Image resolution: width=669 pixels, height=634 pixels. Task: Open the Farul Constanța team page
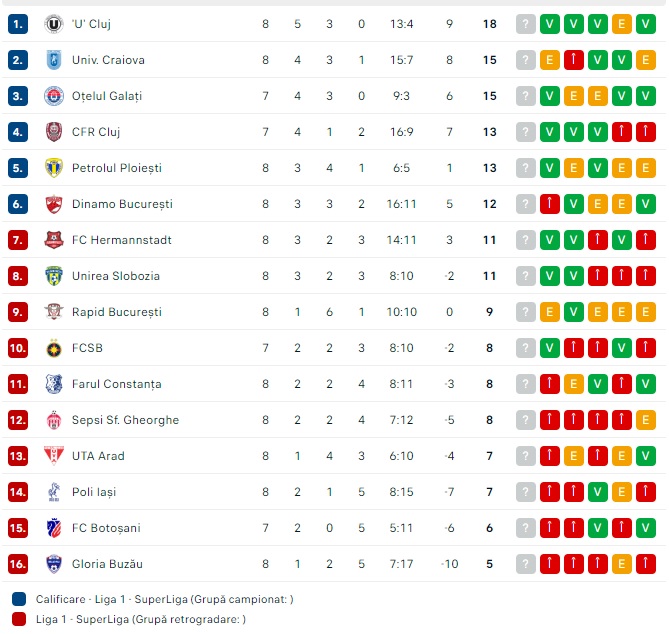(116, 384)
